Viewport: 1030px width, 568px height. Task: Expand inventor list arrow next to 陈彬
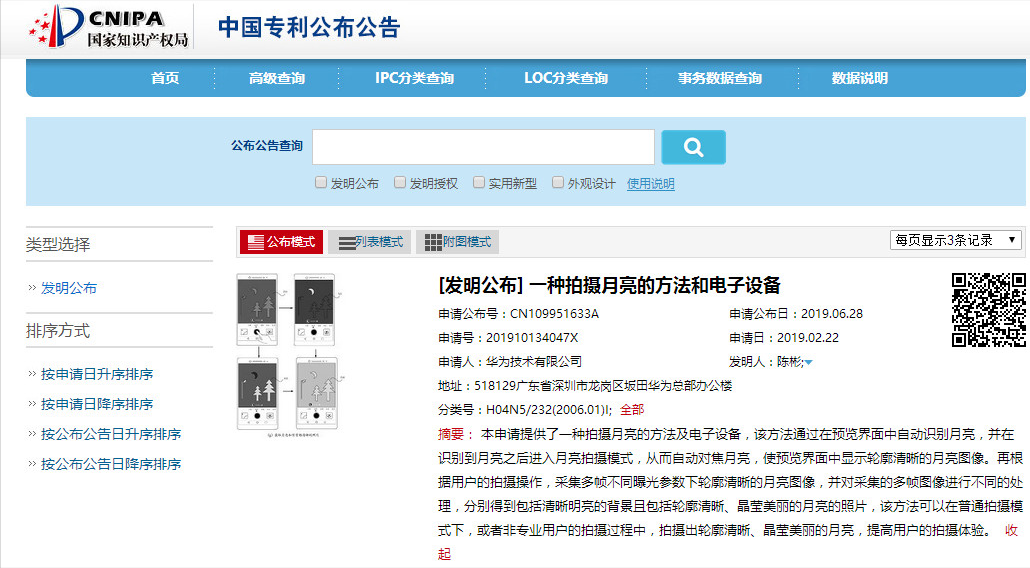pyautogui.click(x=808, y=362)
